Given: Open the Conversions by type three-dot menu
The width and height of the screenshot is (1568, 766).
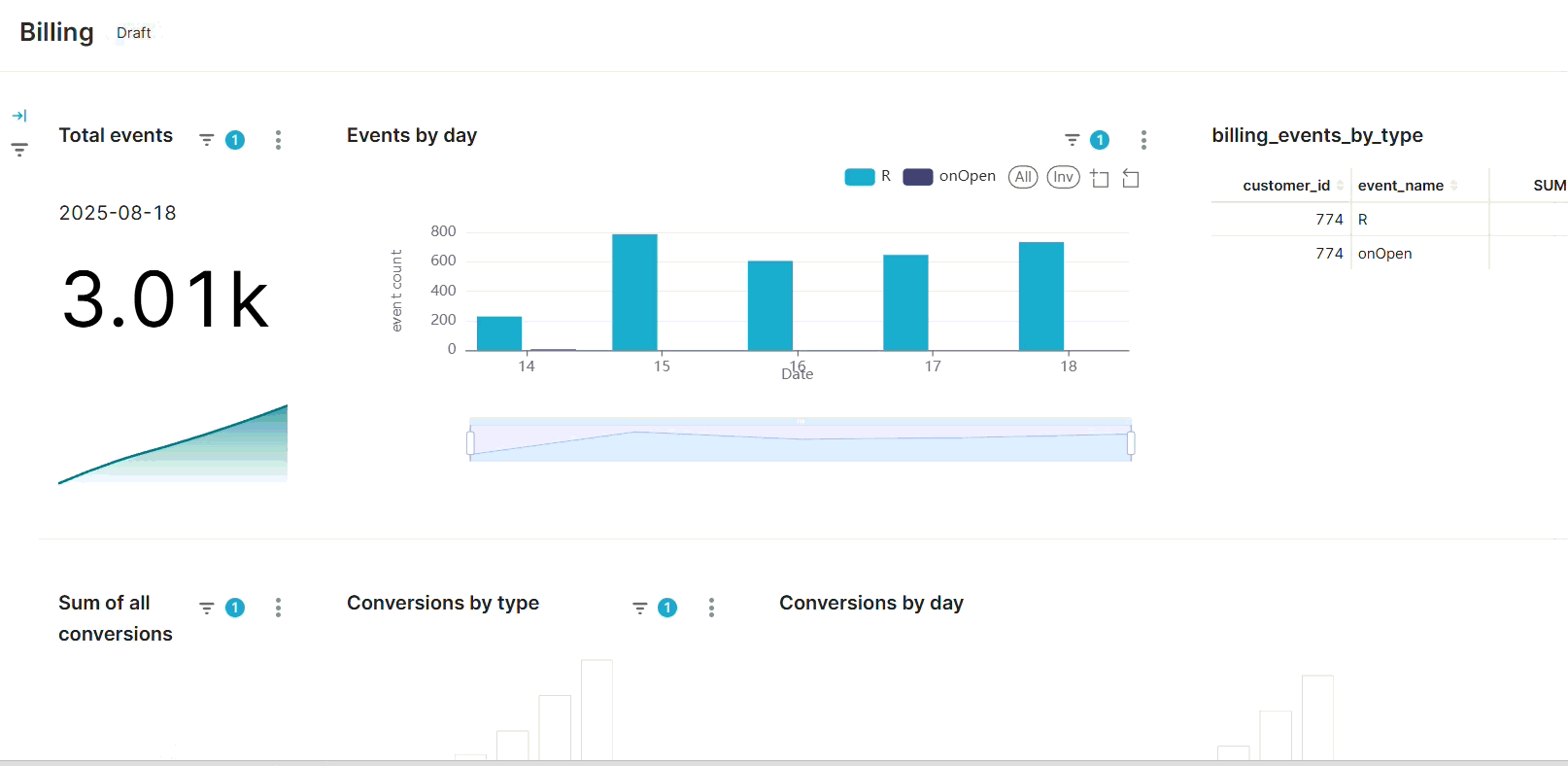Looking at the screenshot, I should 711,608.
